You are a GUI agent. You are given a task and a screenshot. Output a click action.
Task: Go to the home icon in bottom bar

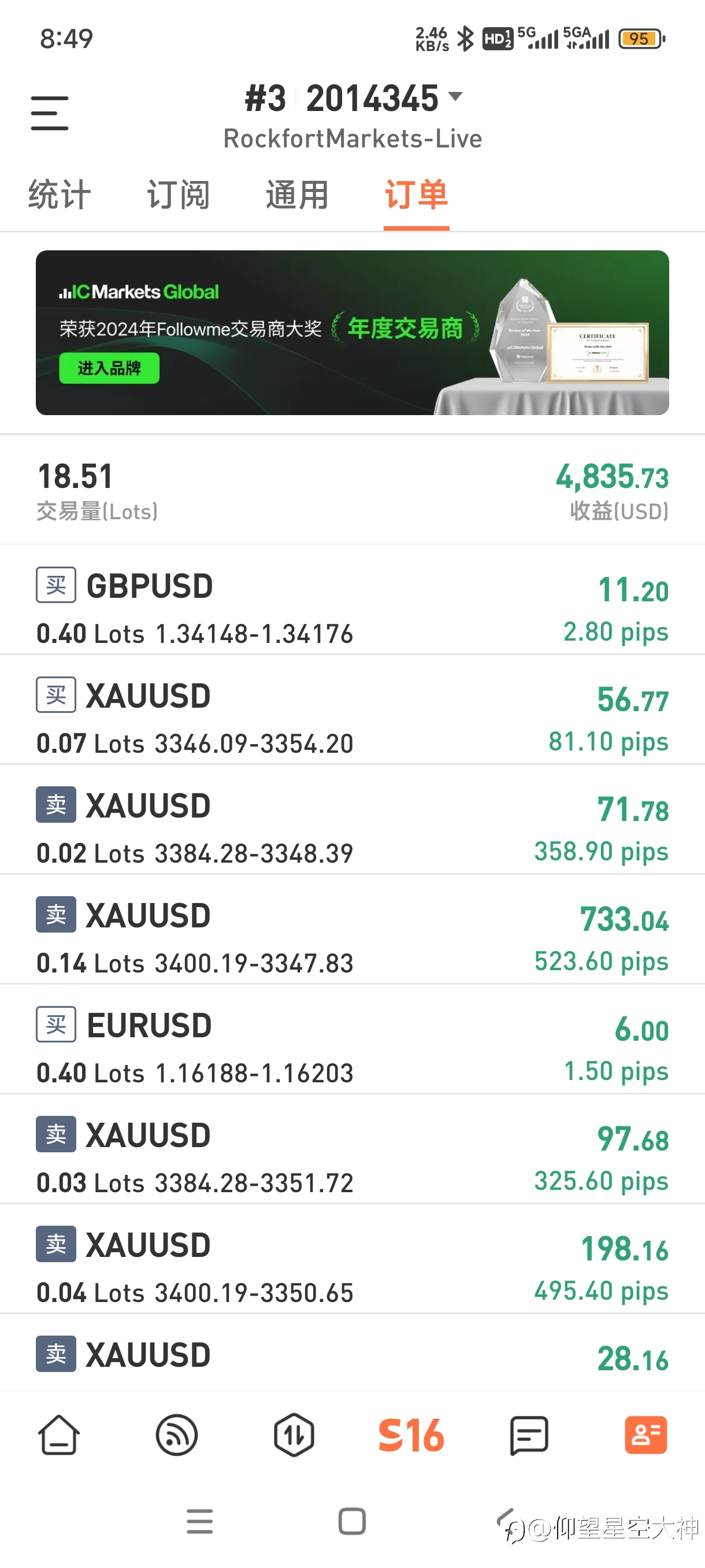coord(59,1434)
